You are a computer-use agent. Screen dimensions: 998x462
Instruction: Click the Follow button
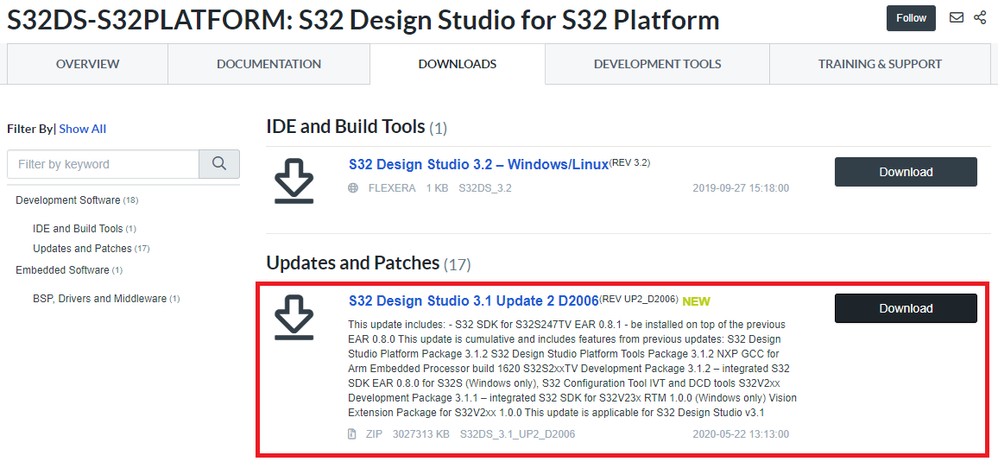click(911, 18)
